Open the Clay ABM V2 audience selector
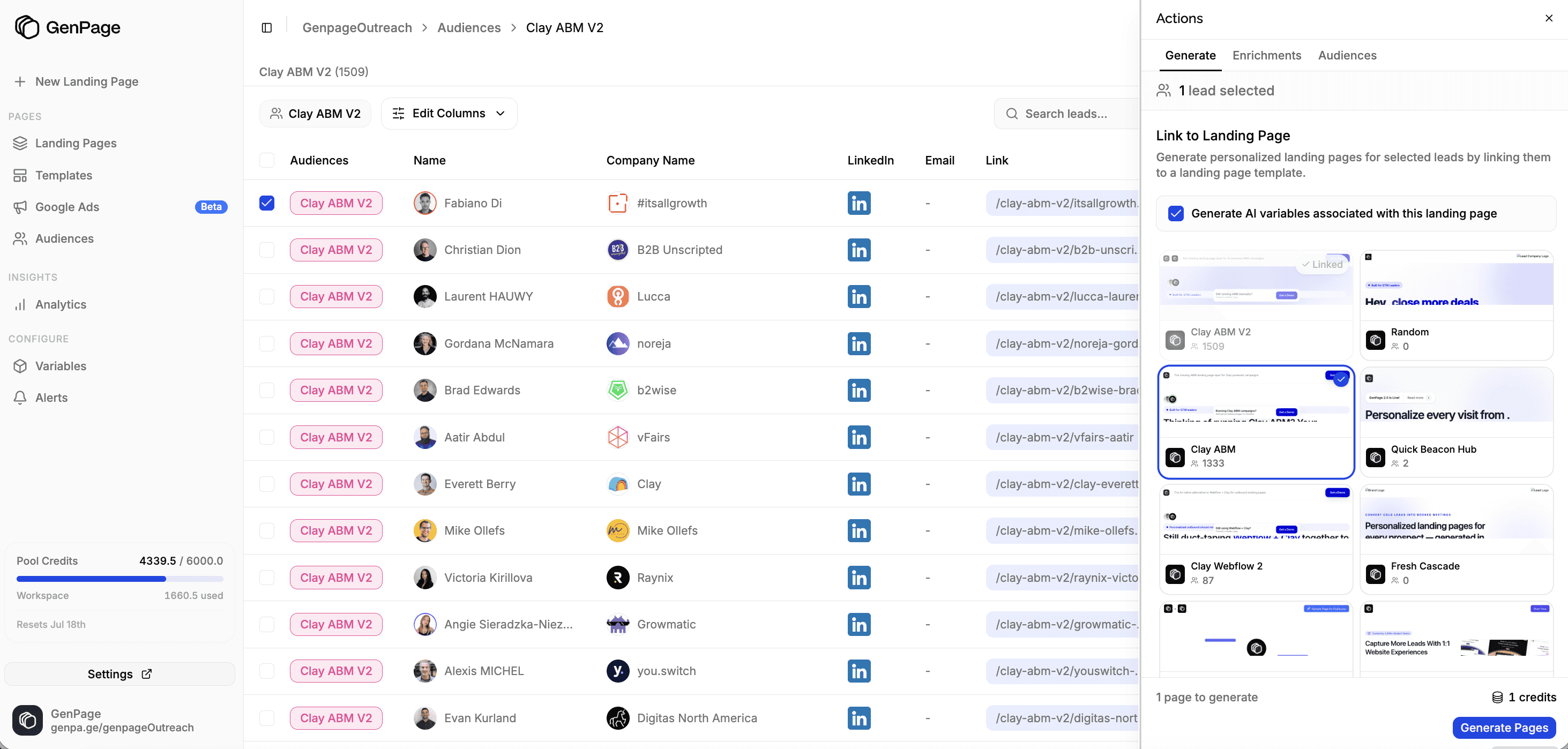The image size is (1568, 749). [315, 114]
